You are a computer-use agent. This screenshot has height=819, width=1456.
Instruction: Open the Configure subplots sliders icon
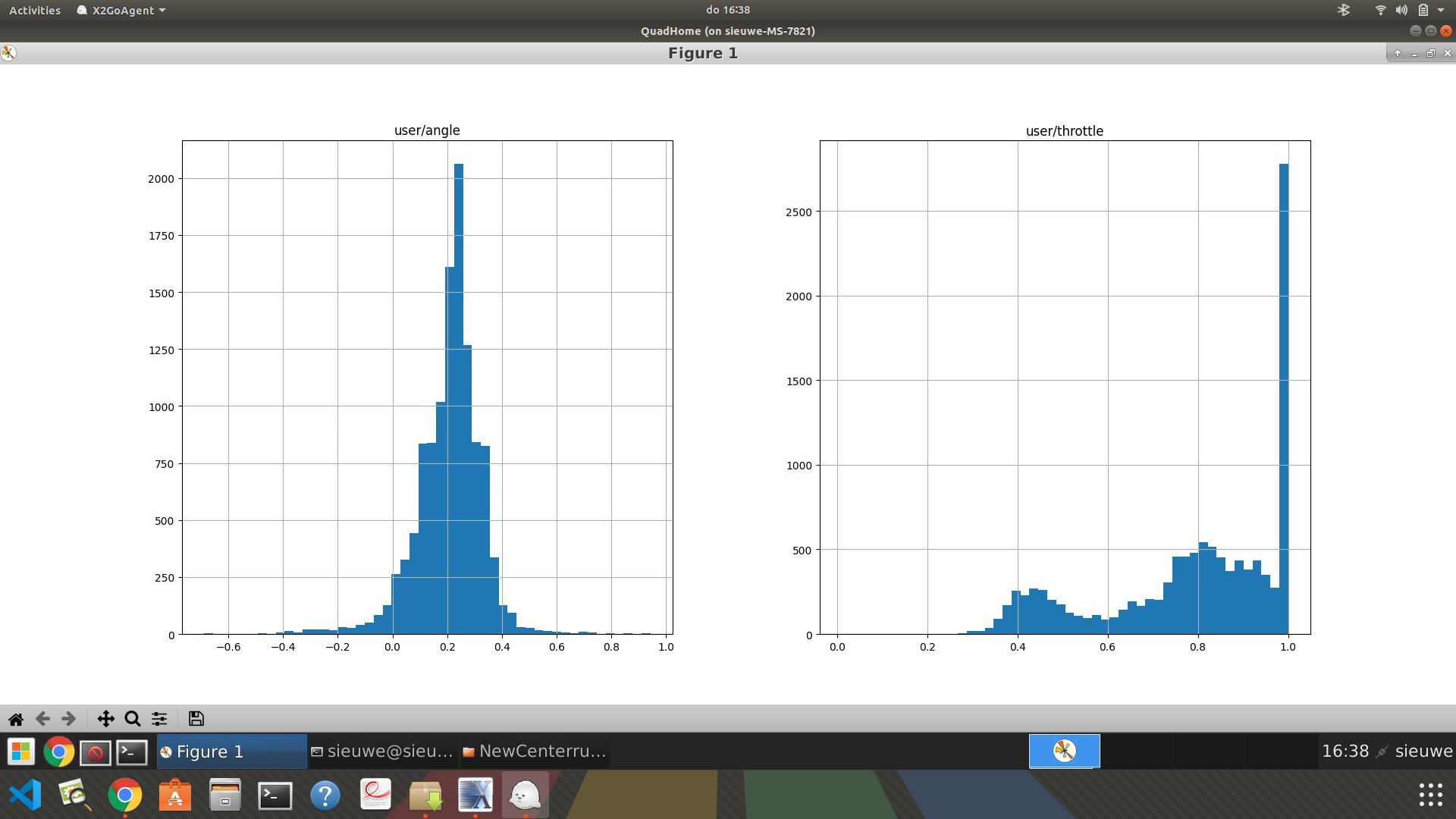pyautogui.click(x=159, y=719)
